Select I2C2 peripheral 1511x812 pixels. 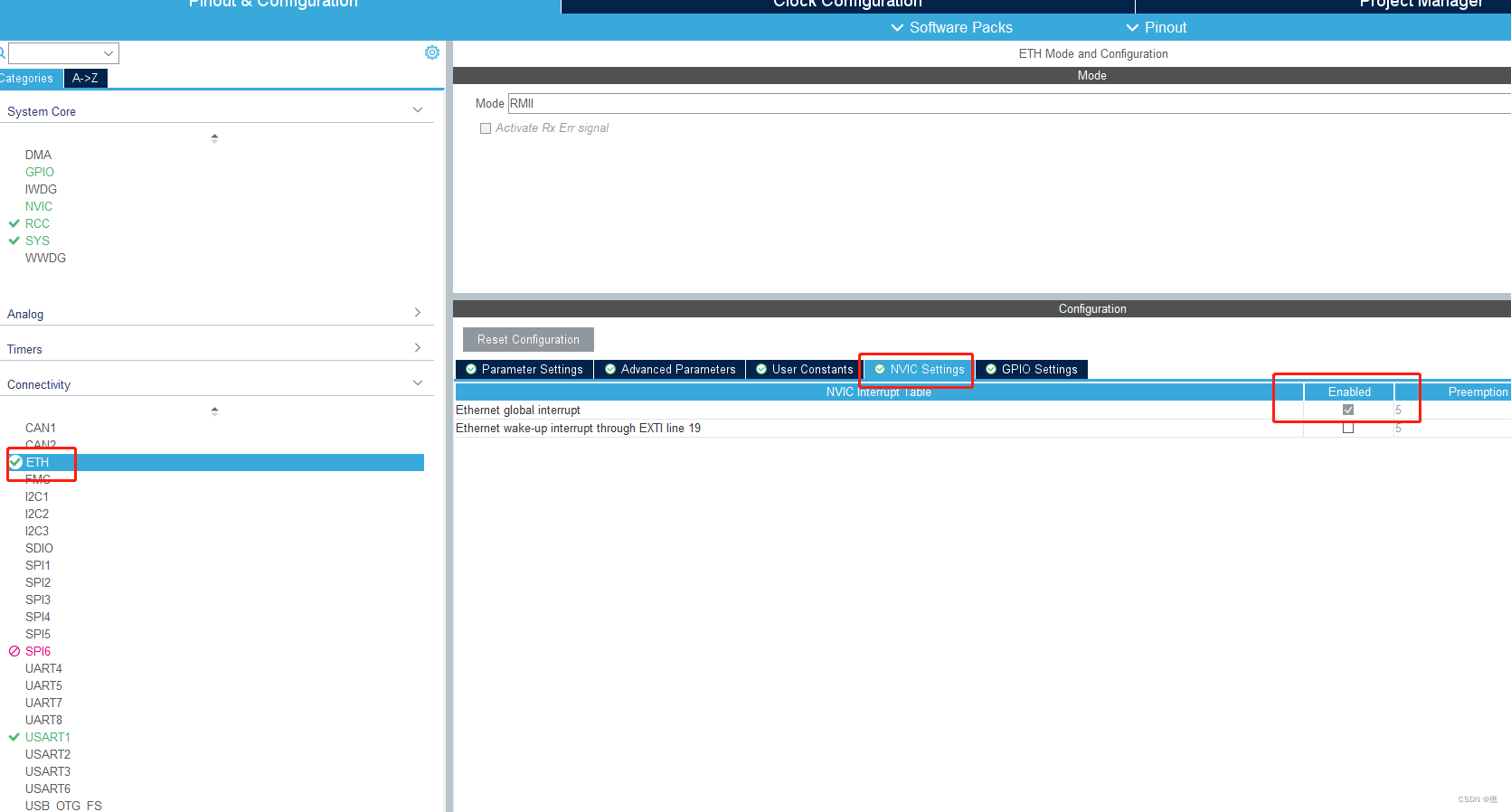[x=37, y=514]
